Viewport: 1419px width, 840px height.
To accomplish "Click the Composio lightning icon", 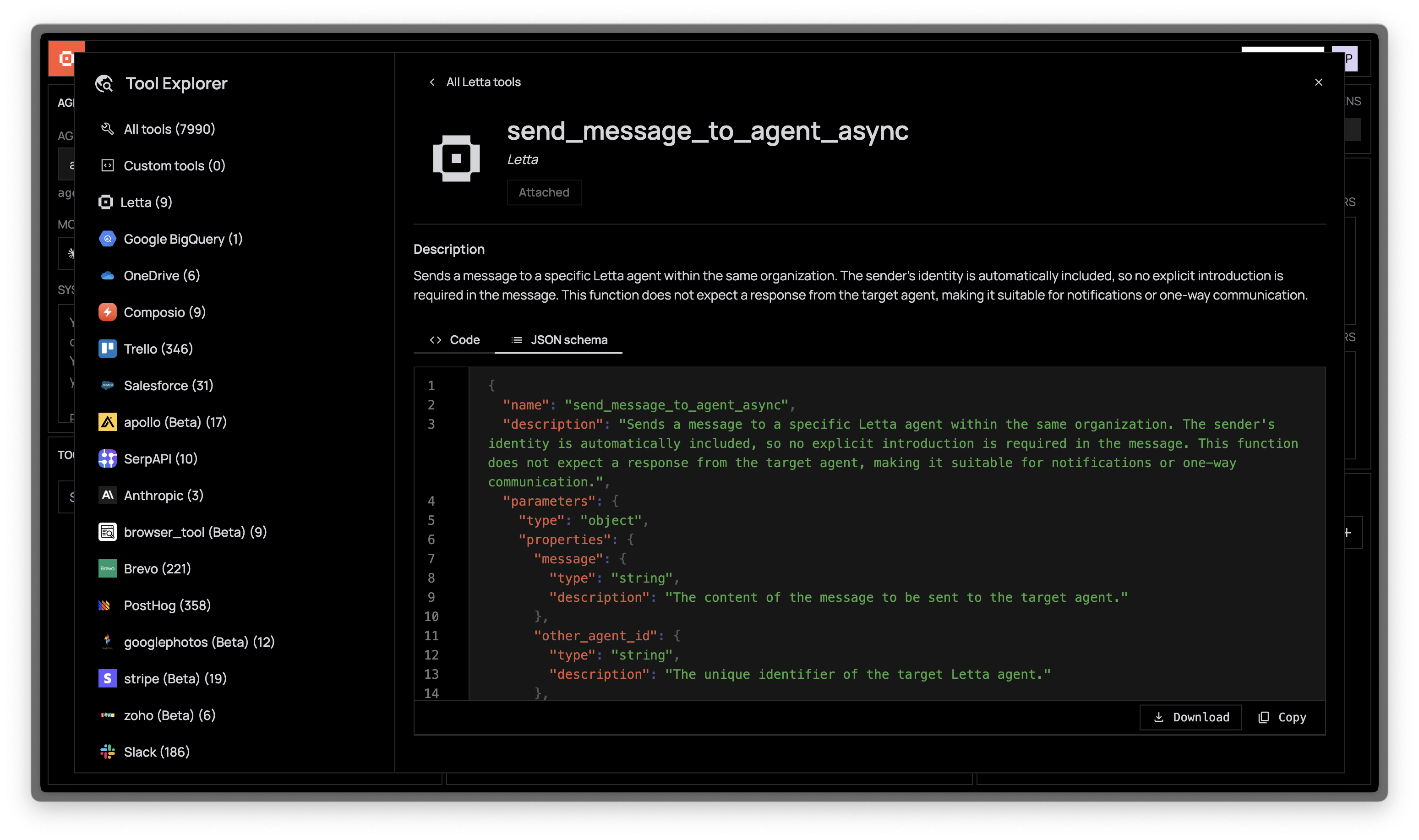I will 107,312.
